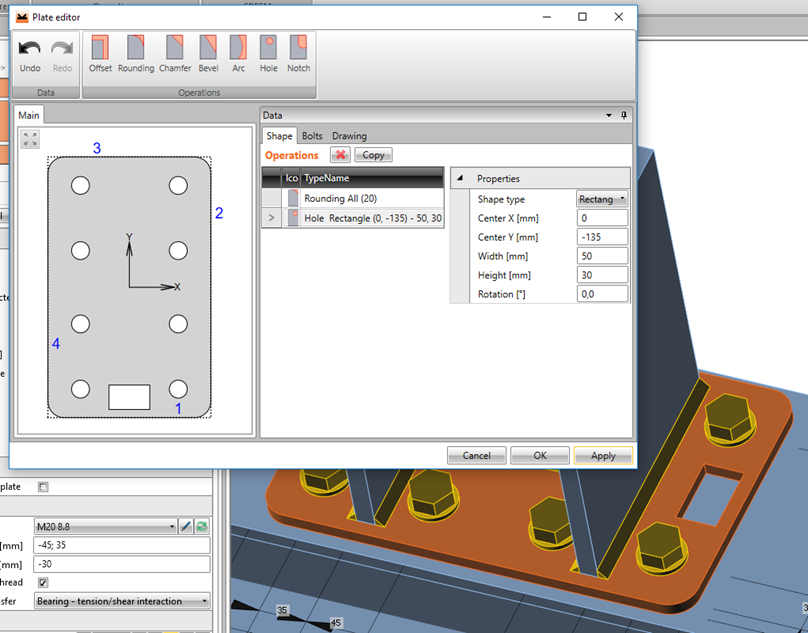This screenshot has width=808, height=633.
Task: Switch to the Drawing tab
Action: pos(347,135)
